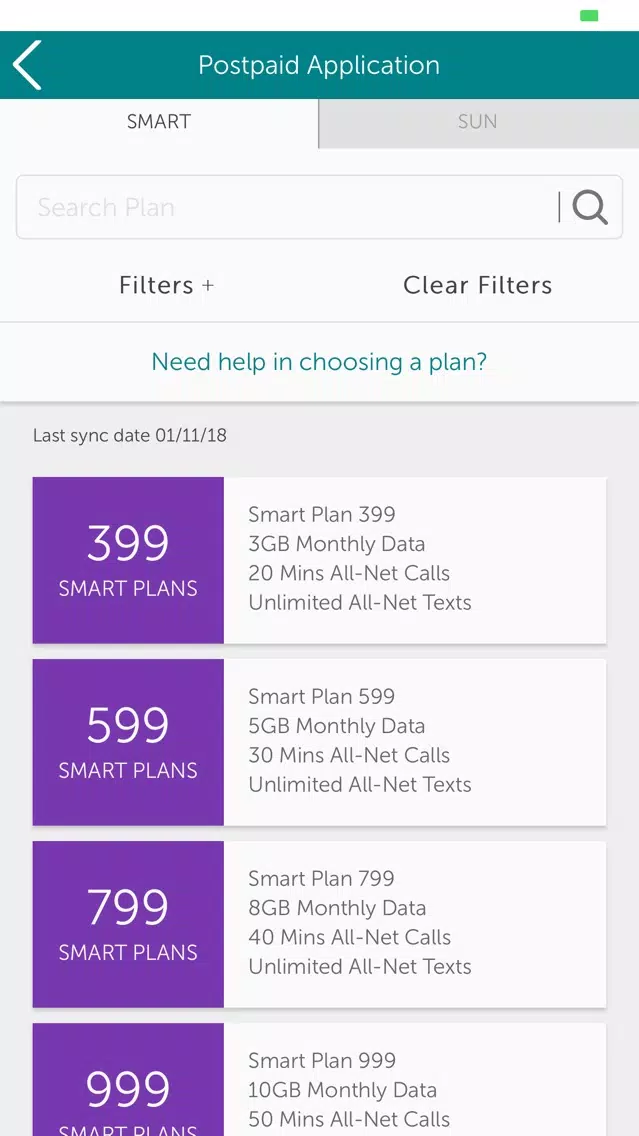639x1136 pixels.
Task: Select the purple 999 Smart Plans tile
Action: pyautogui.click(x=128, y=1079)
